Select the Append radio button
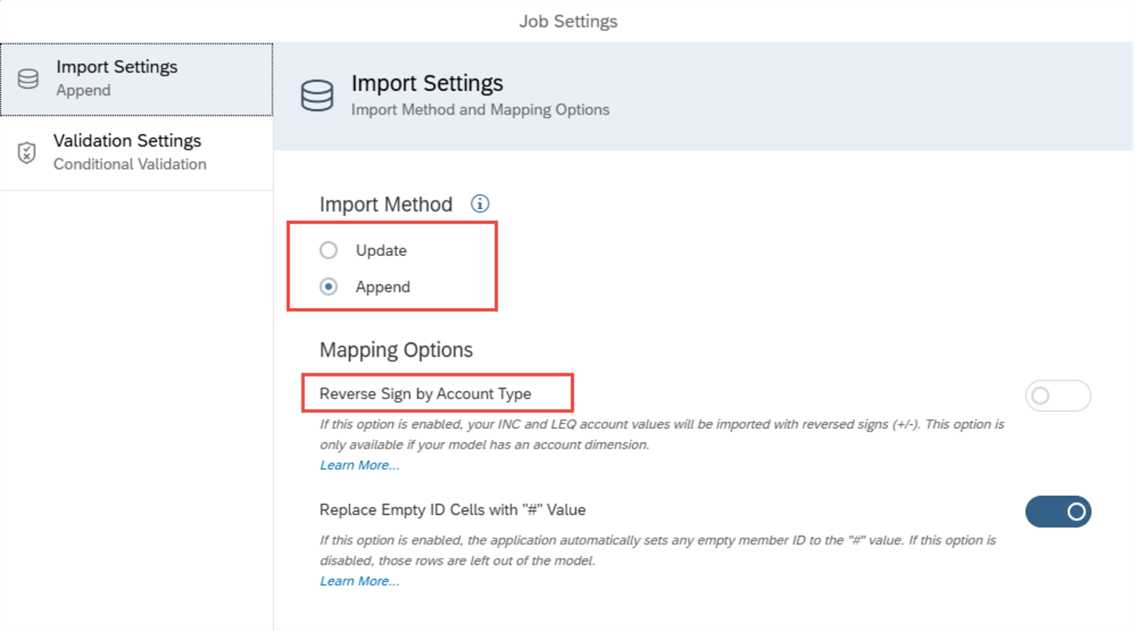This screenshot has width=1135, height=631. click(x=329, y=287)
